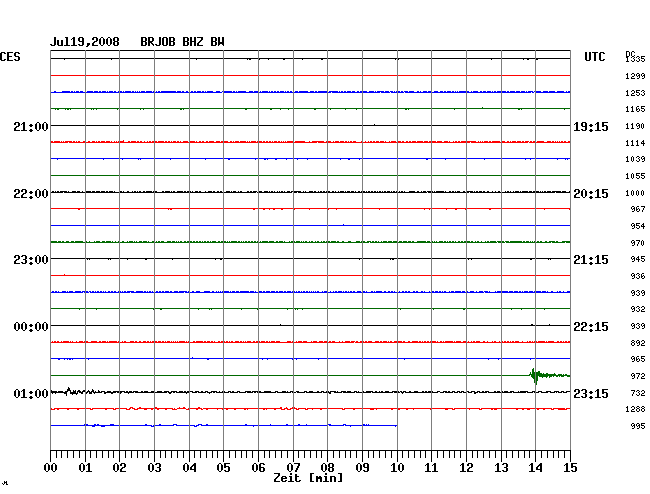
Task: Click the 13 minute axis tick label
Action: tap(501, 468)
